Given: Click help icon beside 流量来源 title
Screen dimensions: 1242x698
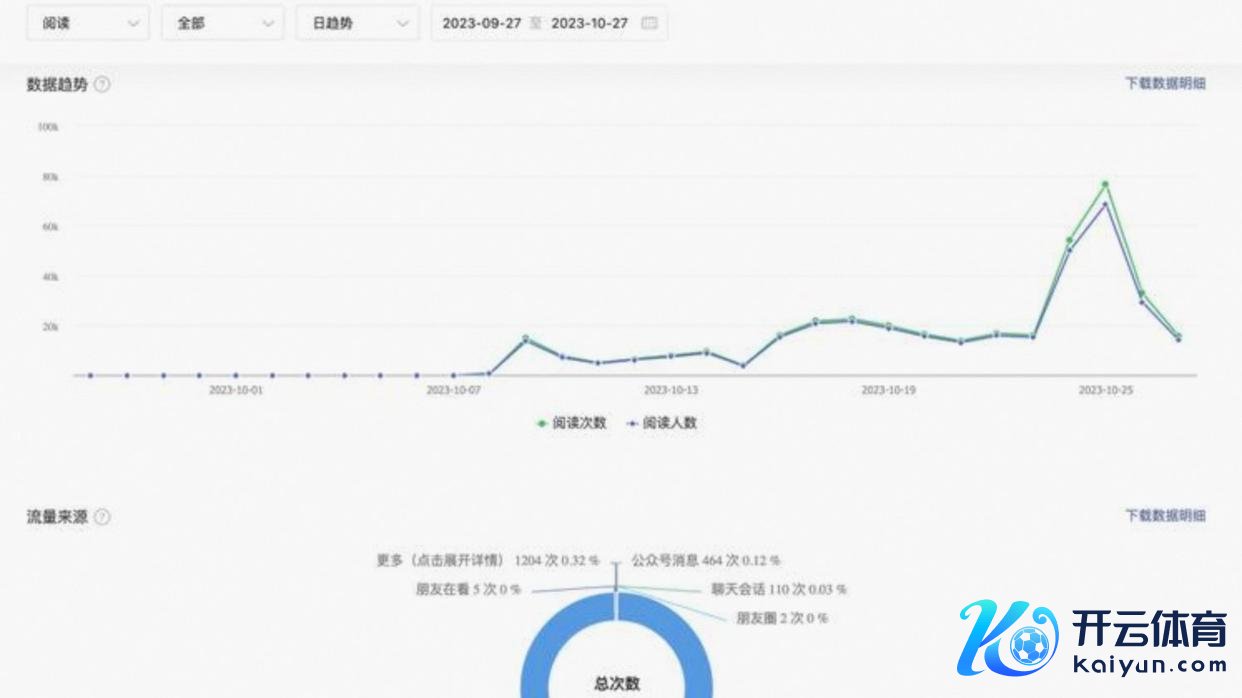Looking at the screenshot, I should (102, 517).
